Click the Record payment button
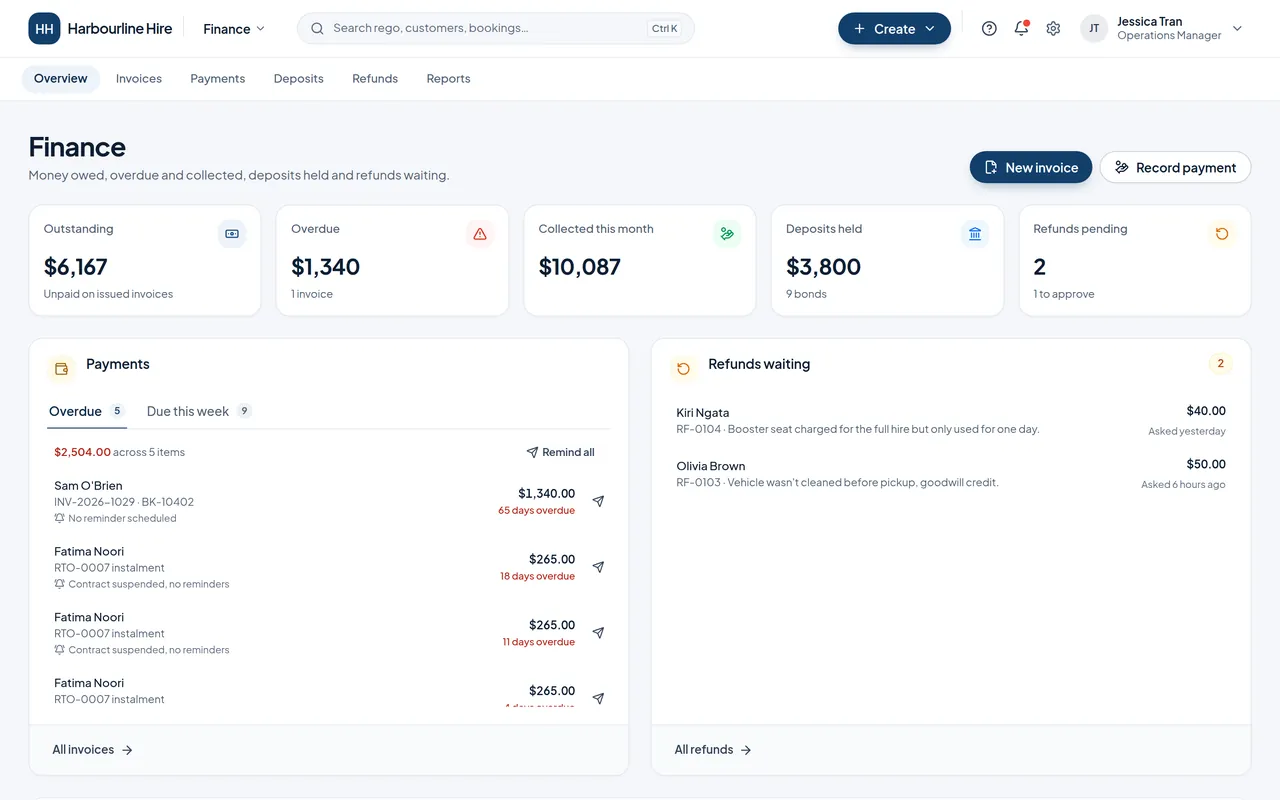 [1175, 168]
